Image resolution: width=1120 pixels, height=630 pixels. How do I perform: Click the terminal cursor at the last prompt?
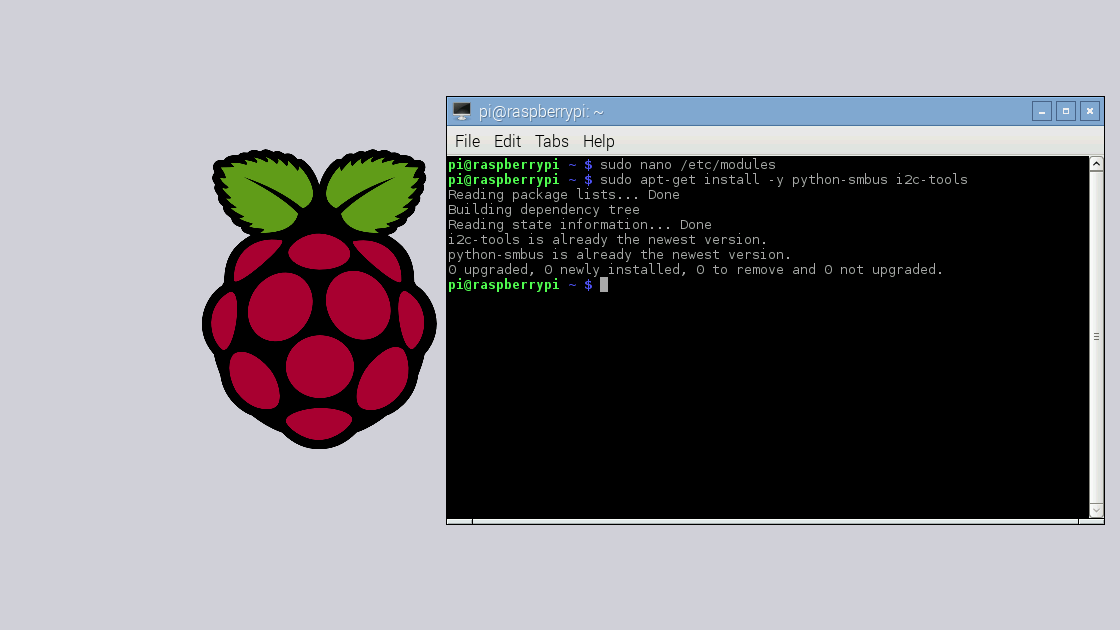click(x=604, y=285)
